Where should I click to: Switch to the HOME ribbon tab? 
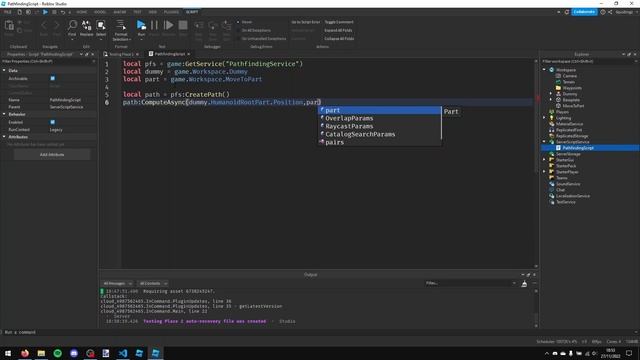point(82,12)
